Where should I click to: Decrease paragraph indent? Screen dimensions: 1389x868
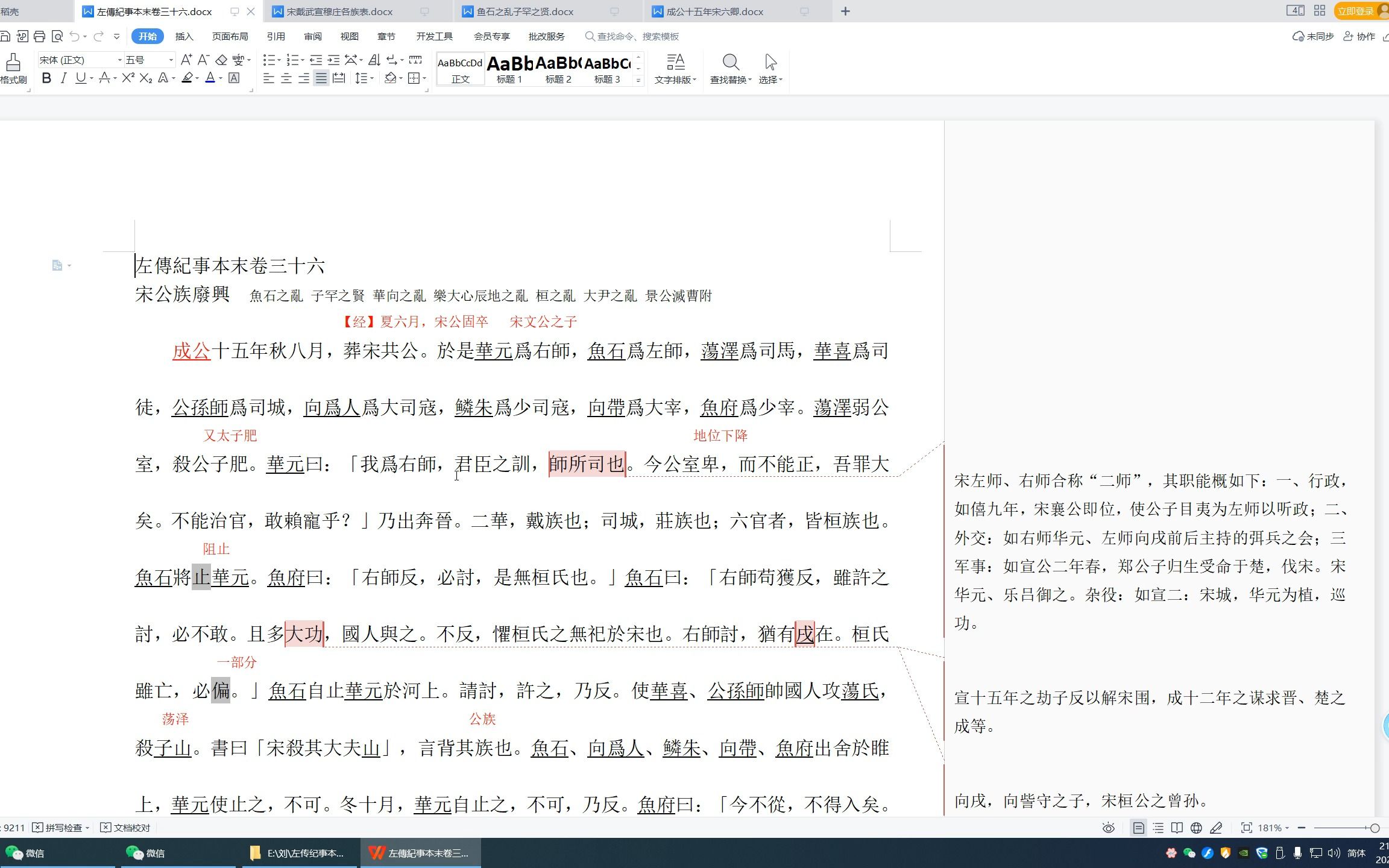point(315,60)
